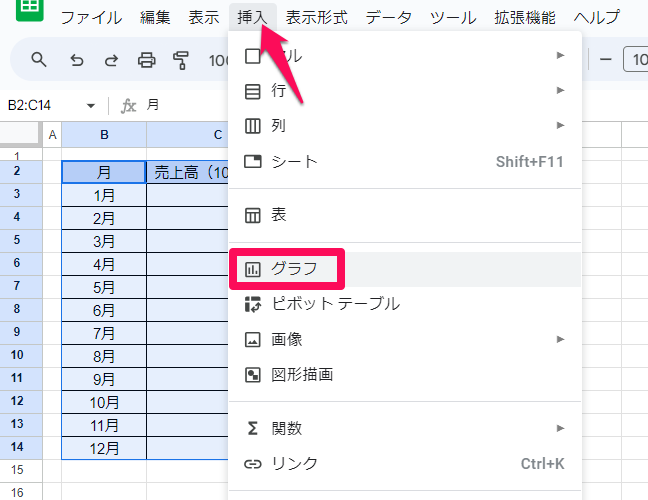Print the spreadsheet
Screen dimensions: 648x500
click(x=146, y=60)
